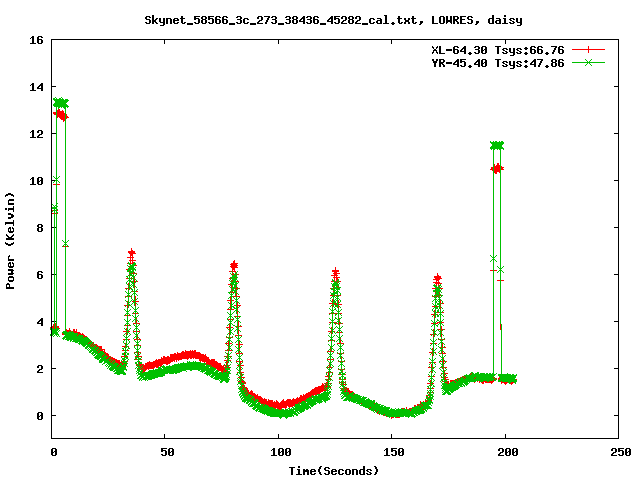
Task: Click the x-axis tick label 150
Action: (394, 452)
